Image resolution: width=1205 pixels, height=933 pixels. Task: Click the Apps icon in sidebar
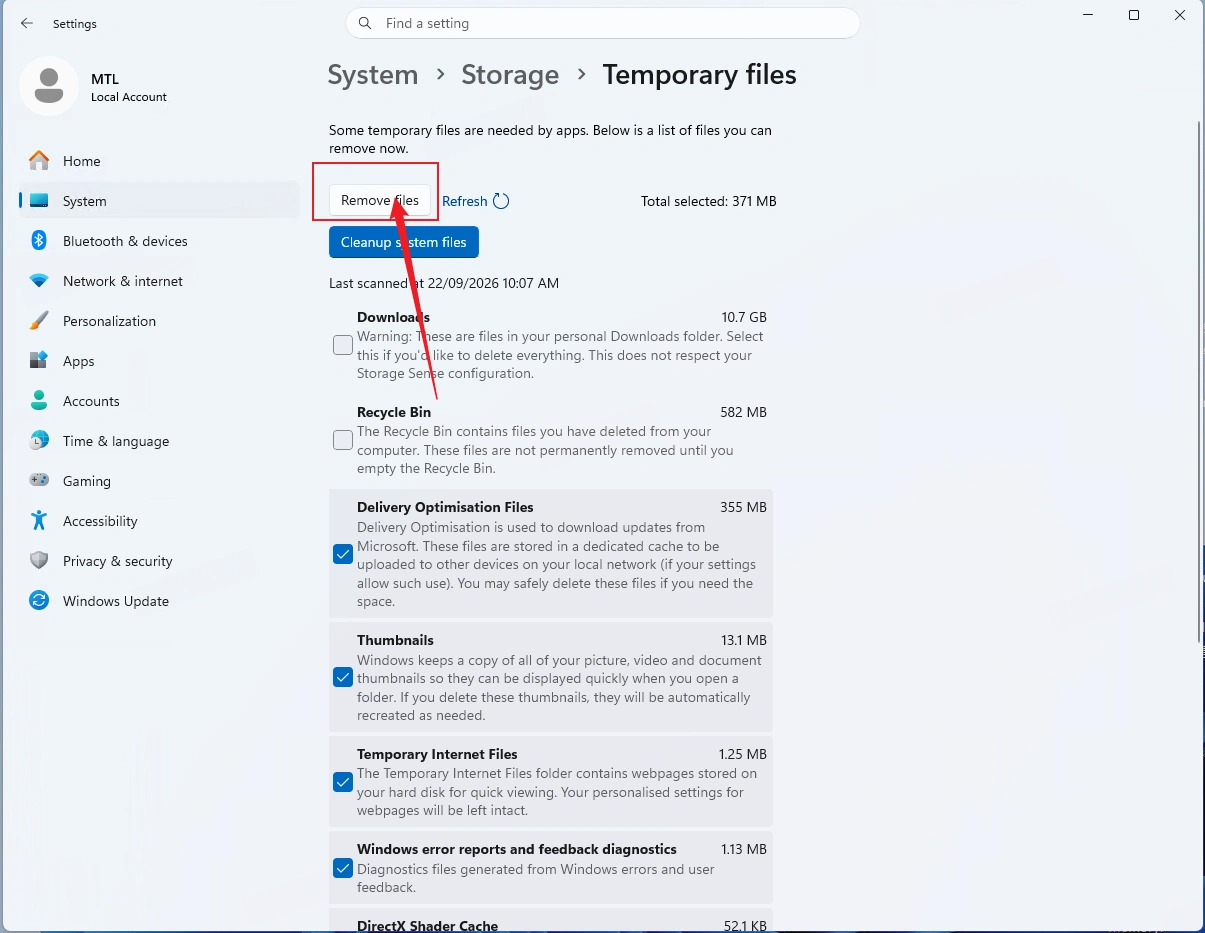[x=39, y=361]
